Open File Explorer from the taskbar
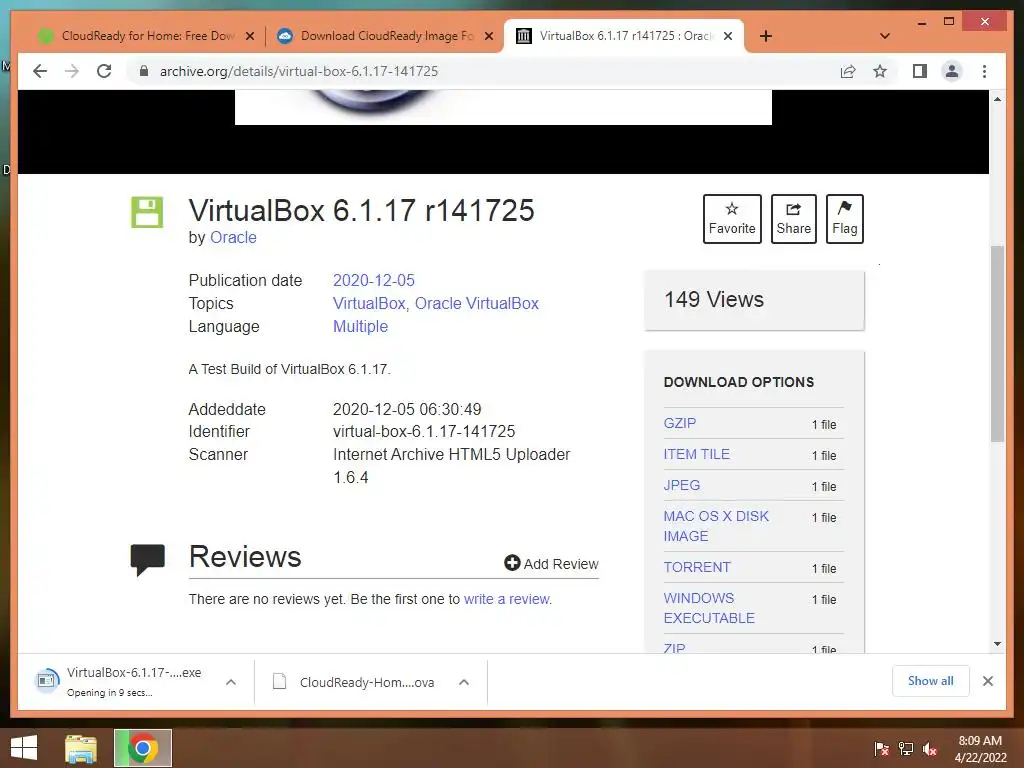The height and width of the screenshot is (768, 1024). (81, 748)
